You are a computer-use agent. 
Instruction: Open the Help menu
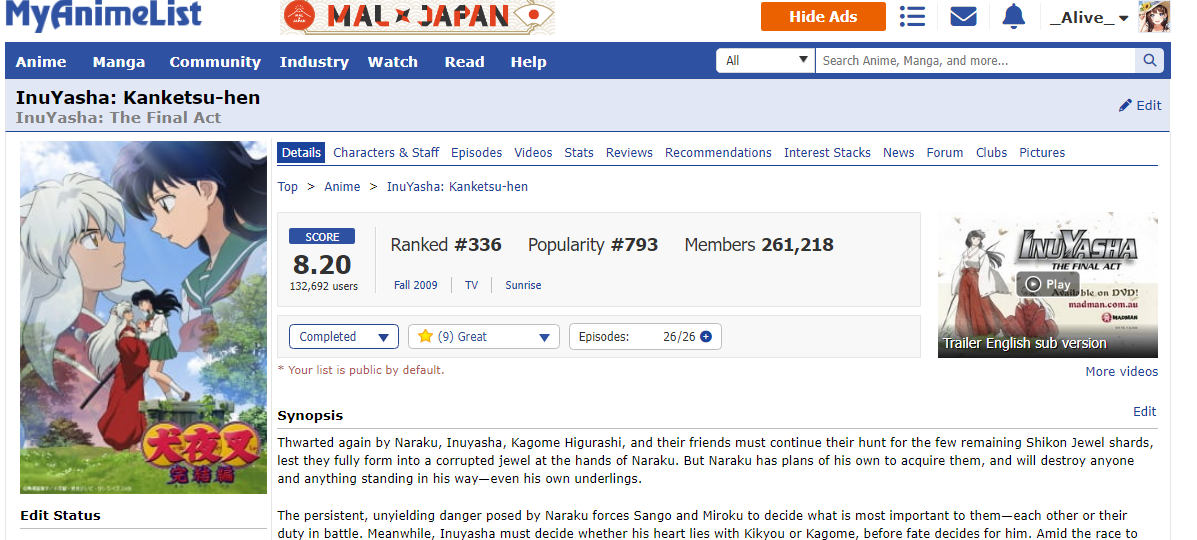pos(528,62)
